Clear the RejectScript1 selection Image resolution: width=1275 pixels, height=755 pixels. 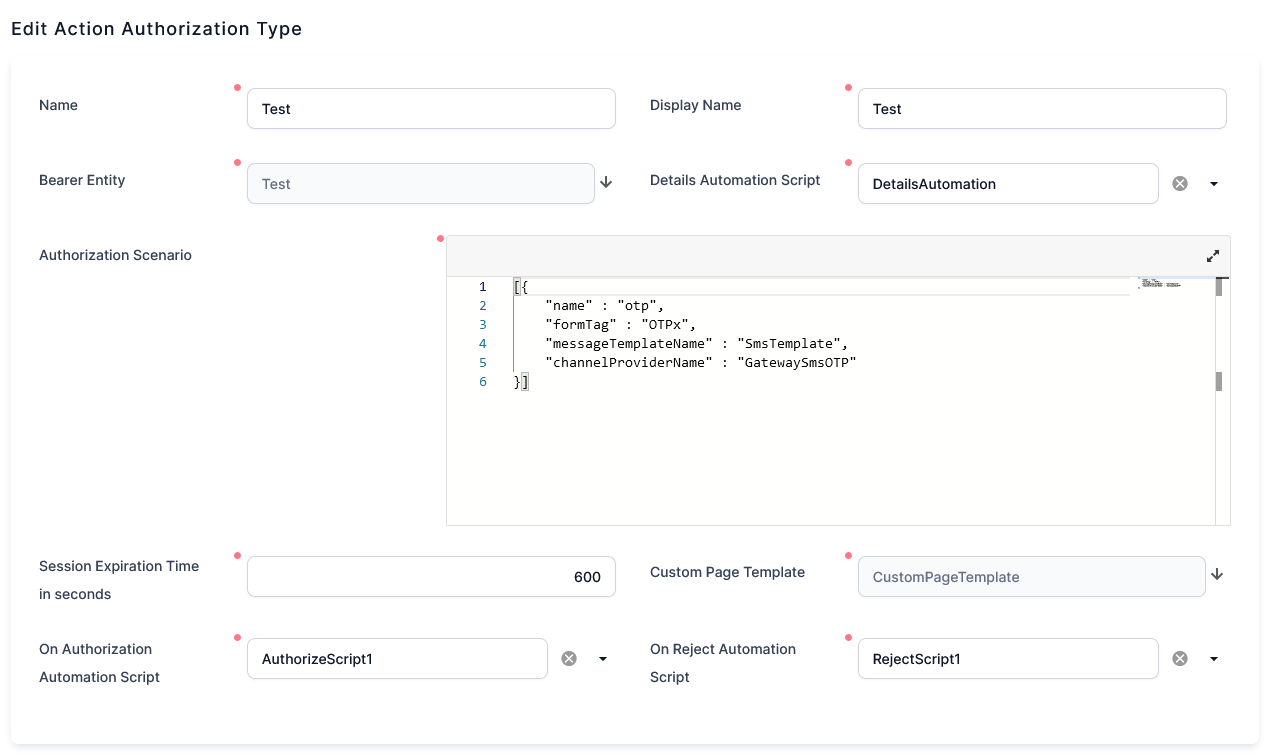click(1180, 659)
